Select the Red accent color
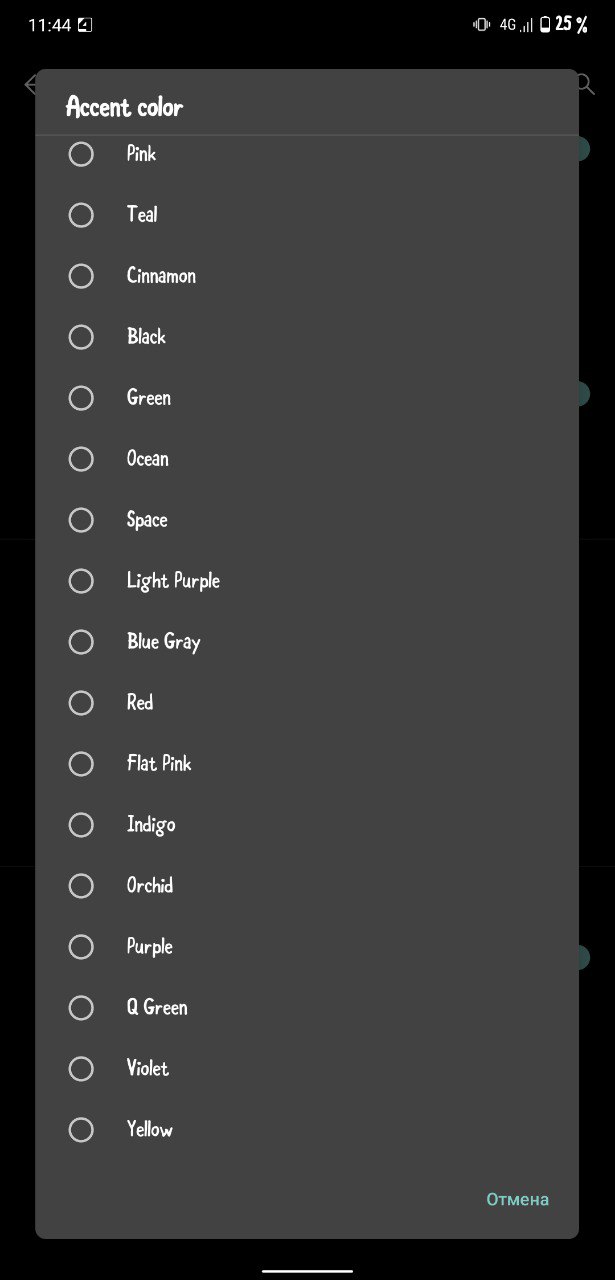This screenshot has height=1280, width=615. 307,703
